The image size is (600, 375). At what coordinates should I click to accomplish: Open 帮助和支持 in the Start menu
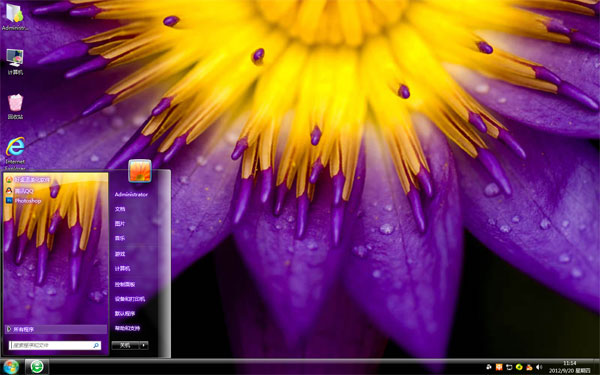pos(127,328)
